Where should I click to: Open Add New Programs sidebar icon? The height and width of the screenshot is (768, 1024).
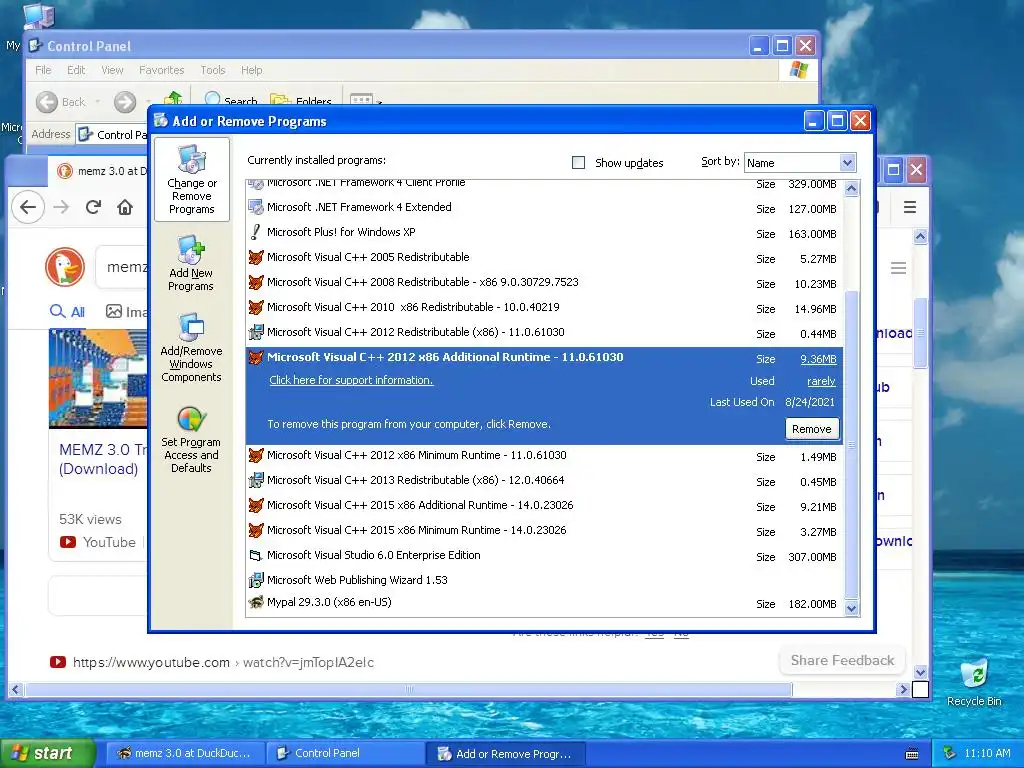pos(191,263)
